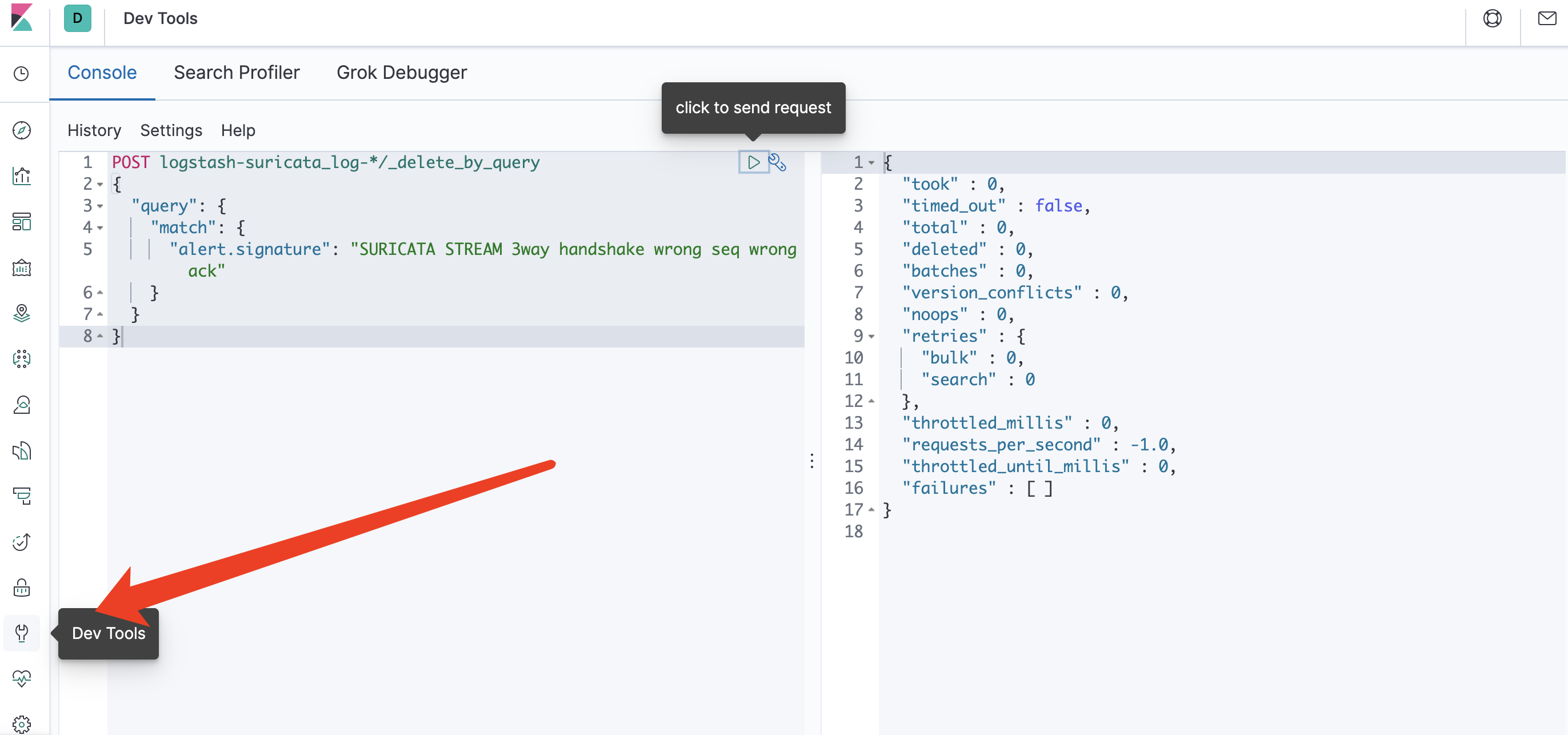Switch to the Grok Debugger tab
Viewport: 1568px width, 735px height.
(x=401, y=73)
